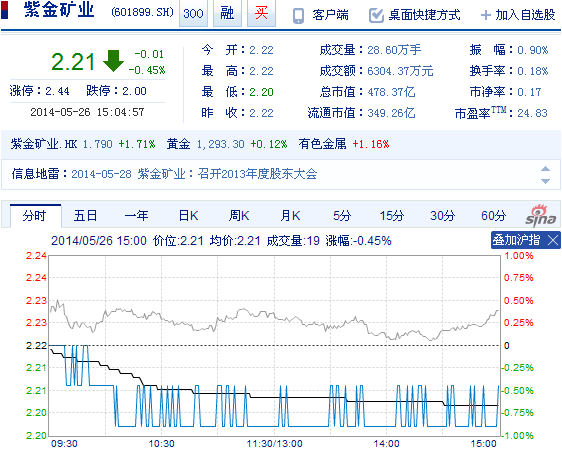Click the 最低 value 2.20
Viewport: 562px width, 450px height.
click(x=261, y=92)
